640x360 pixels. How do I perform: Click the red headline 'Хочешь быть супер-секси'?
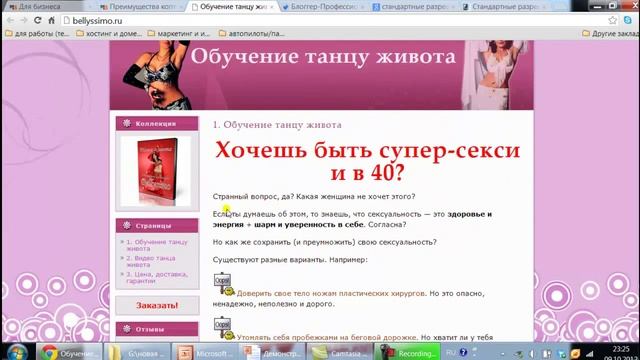367,150
